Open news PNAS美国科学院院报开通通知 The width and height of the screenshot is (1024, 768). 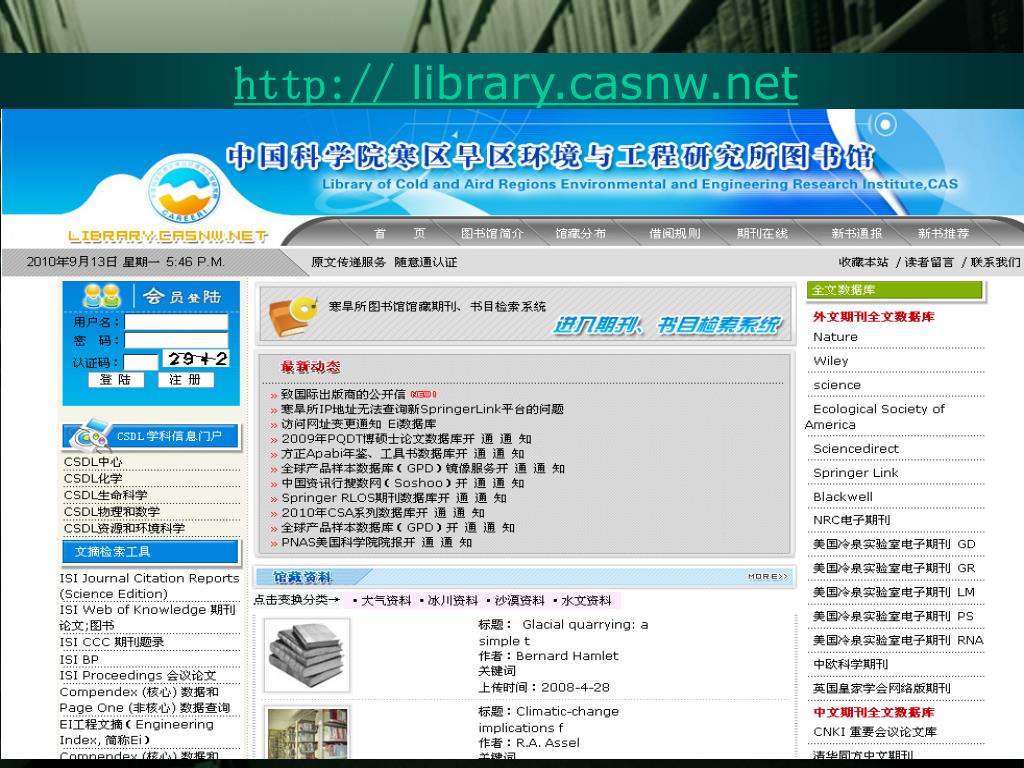point(376,542)
